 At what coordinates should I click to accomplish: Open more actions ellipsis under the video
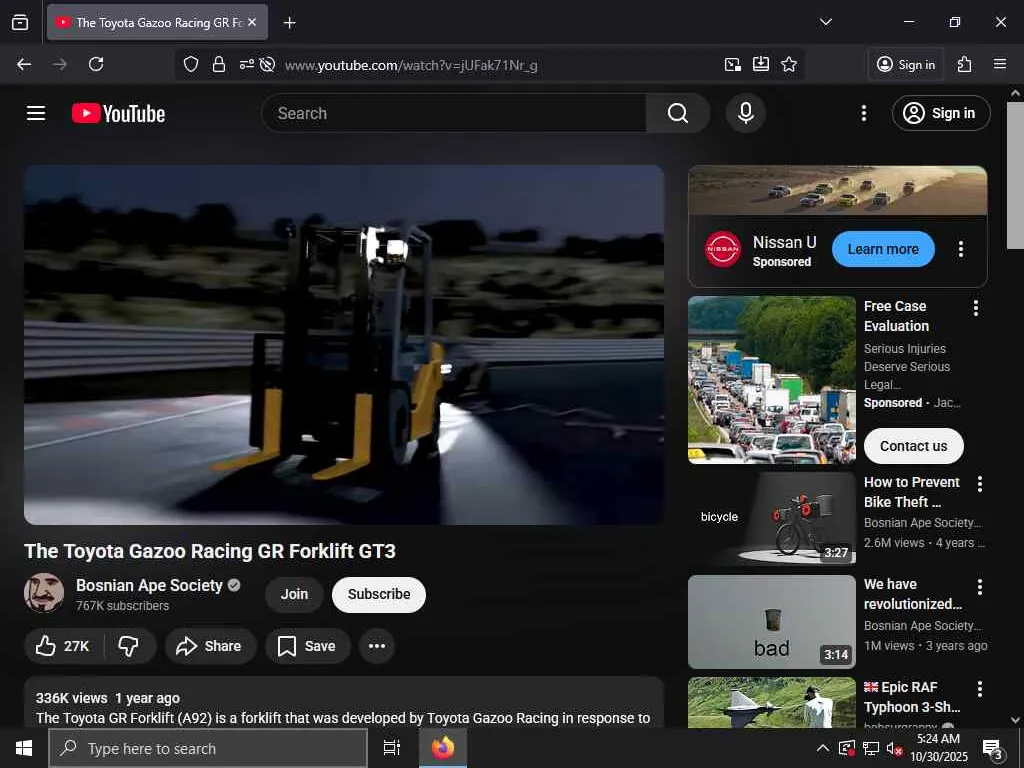[377, 646]
